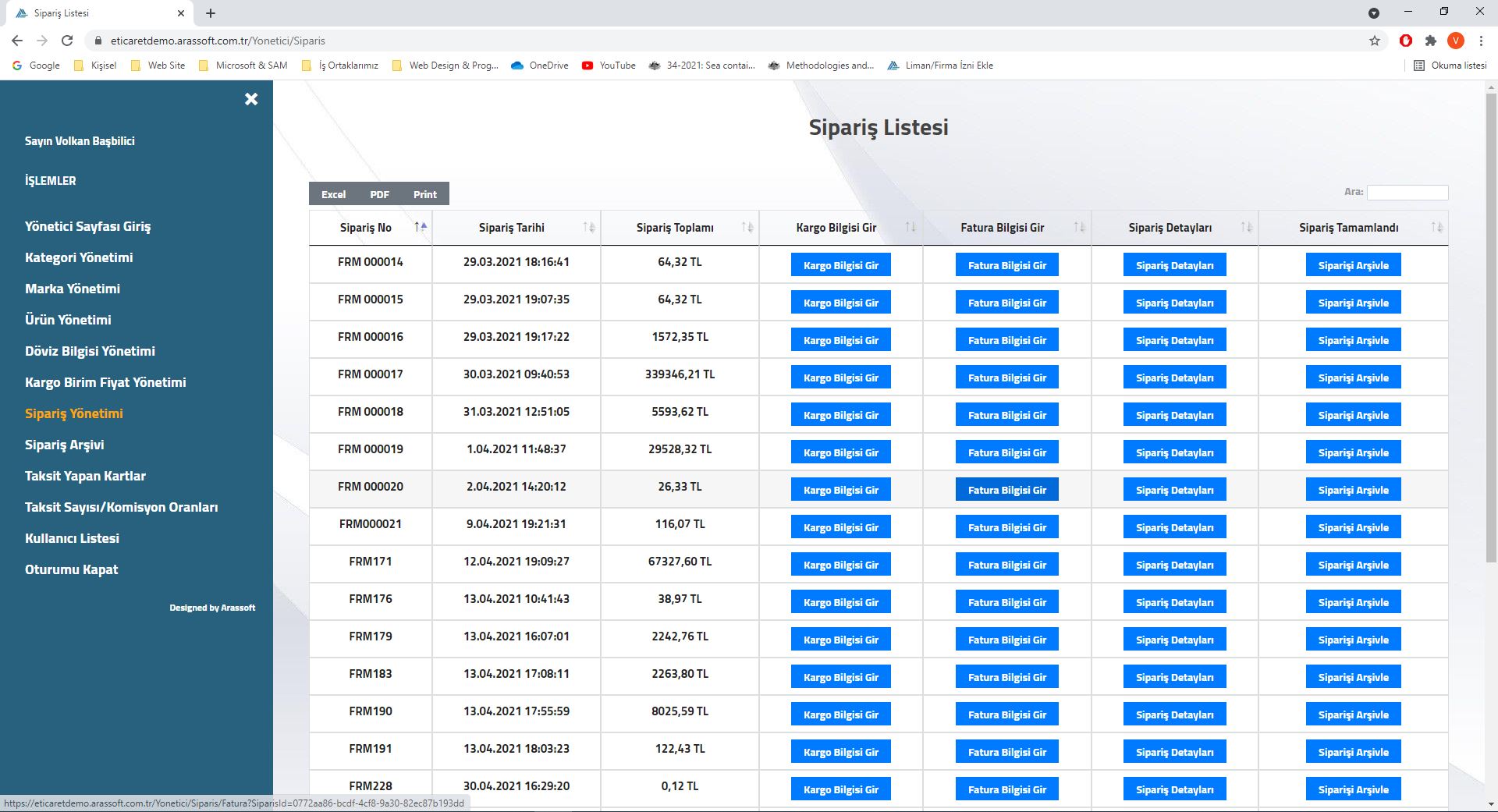1498x812 pixels.
Task: Archive order FRM228
Action: pyautogui.click(x=1354, y=789)
